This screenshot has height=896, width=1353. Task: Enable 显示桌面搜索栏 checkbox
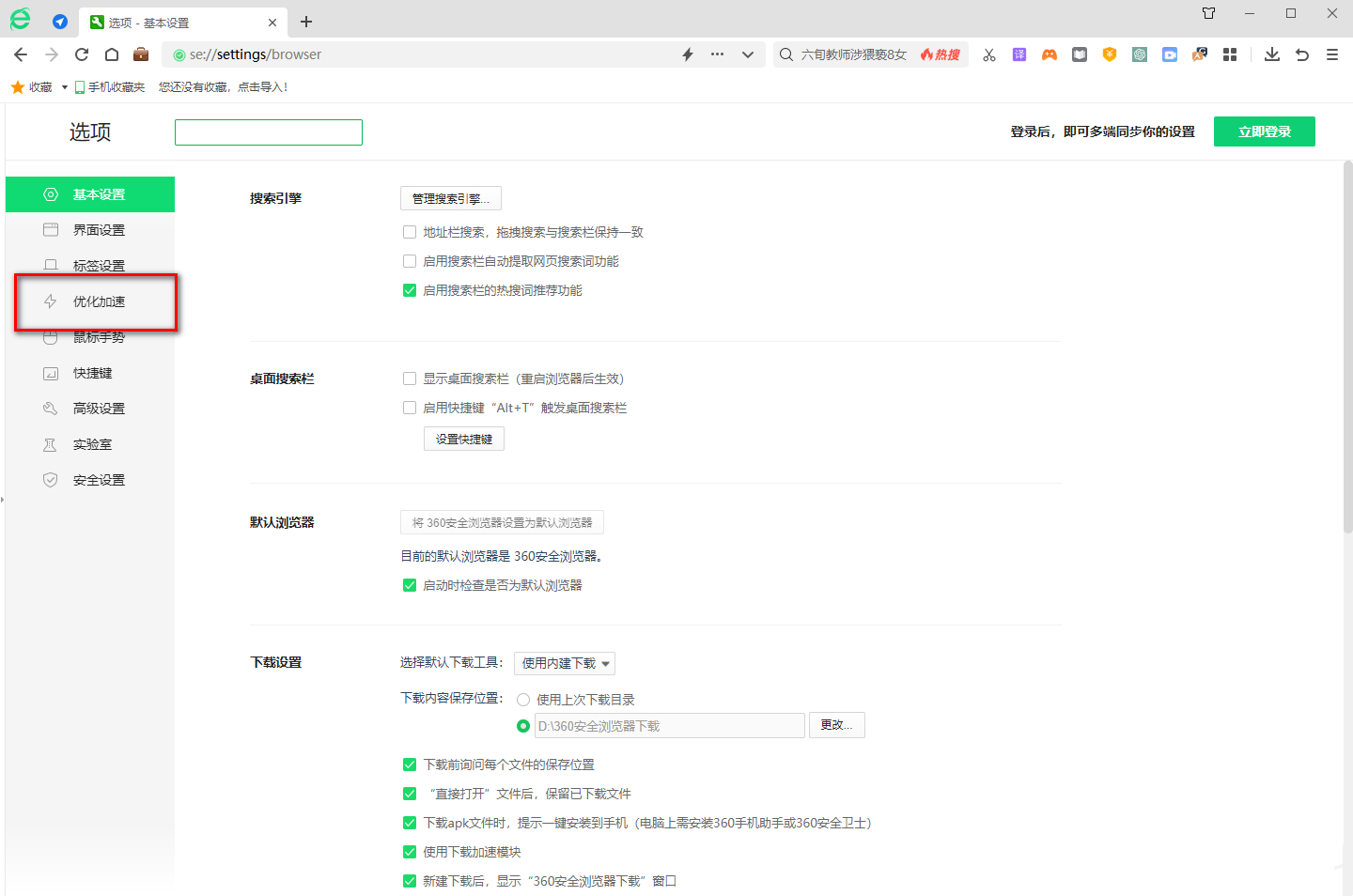410,378
